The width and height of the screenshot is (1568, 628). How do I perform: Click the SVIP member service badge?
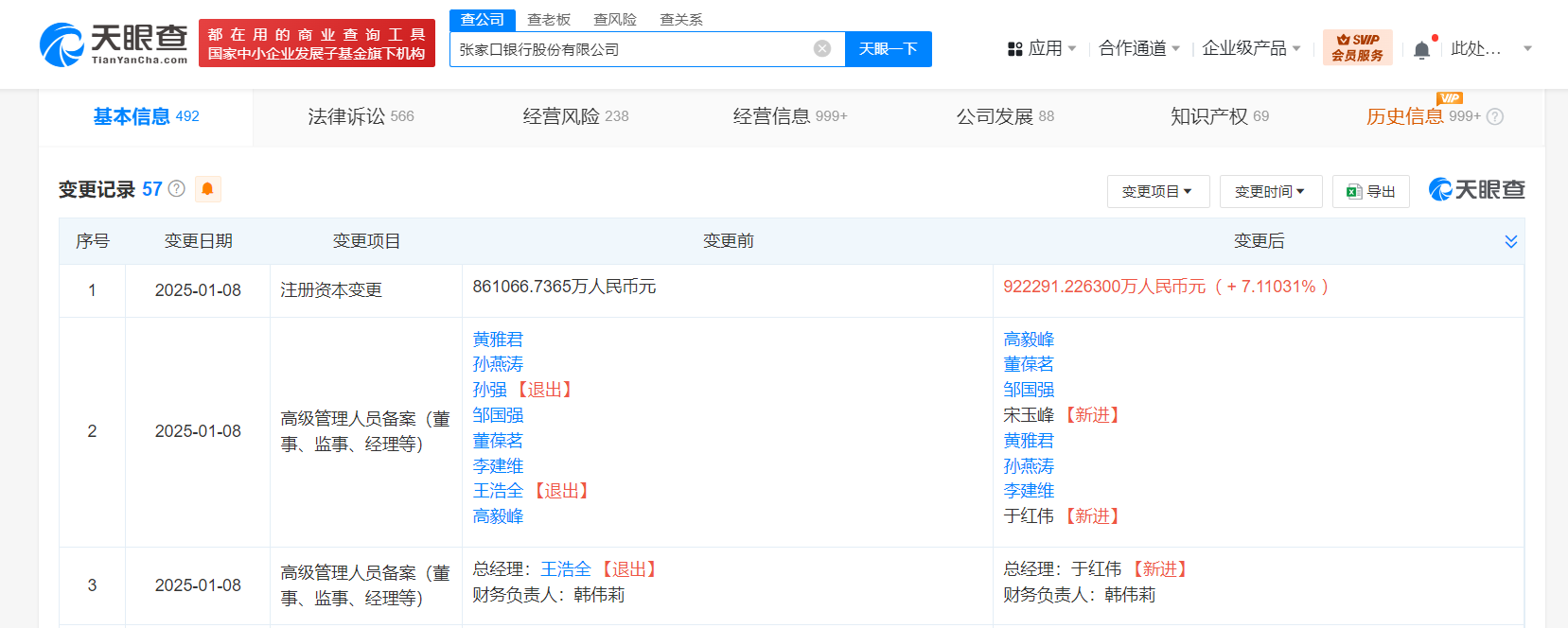[1357, 47]
